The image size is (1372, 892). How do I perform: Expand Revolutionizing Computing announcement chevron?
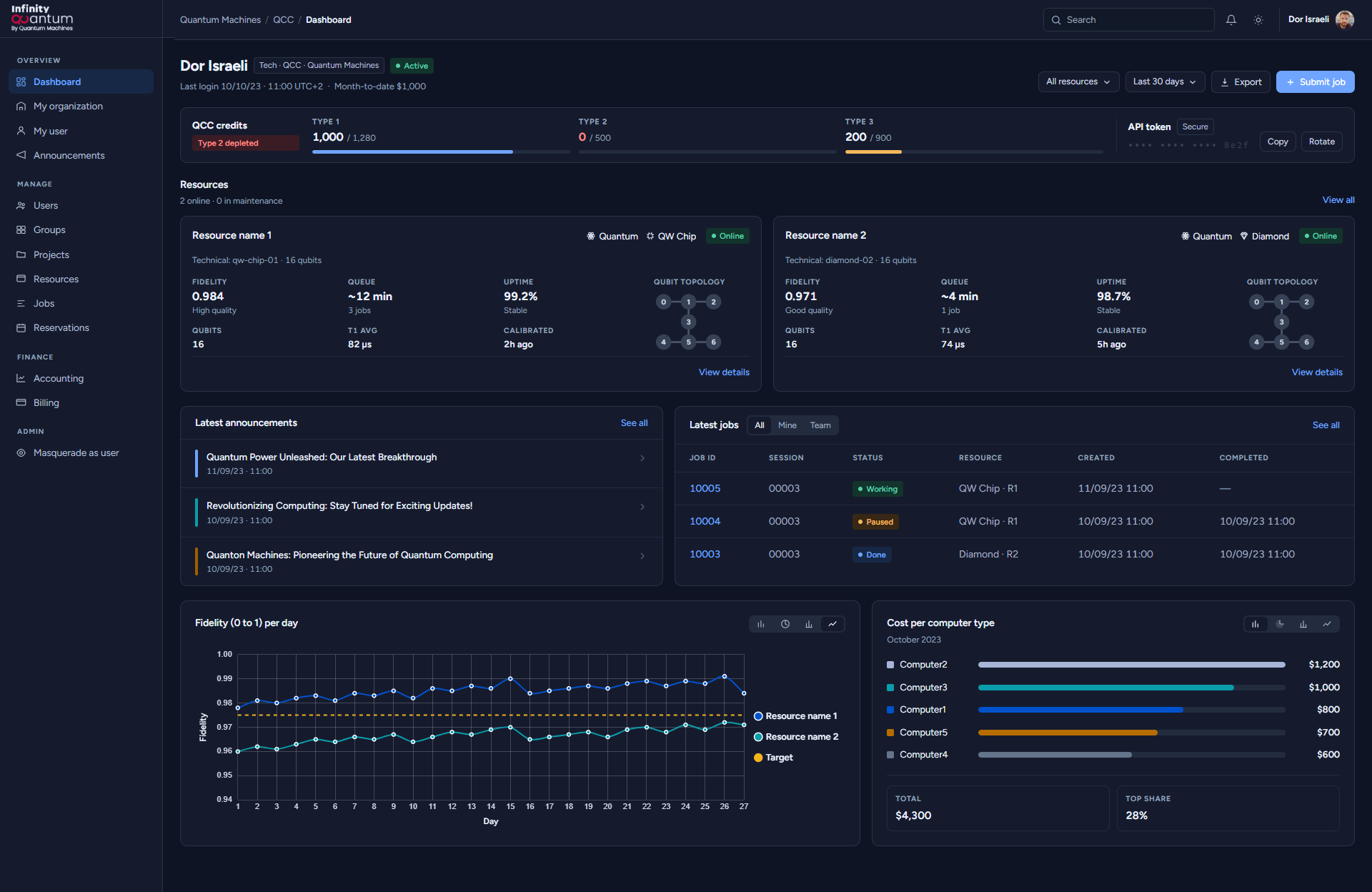[x=642, y=507]
